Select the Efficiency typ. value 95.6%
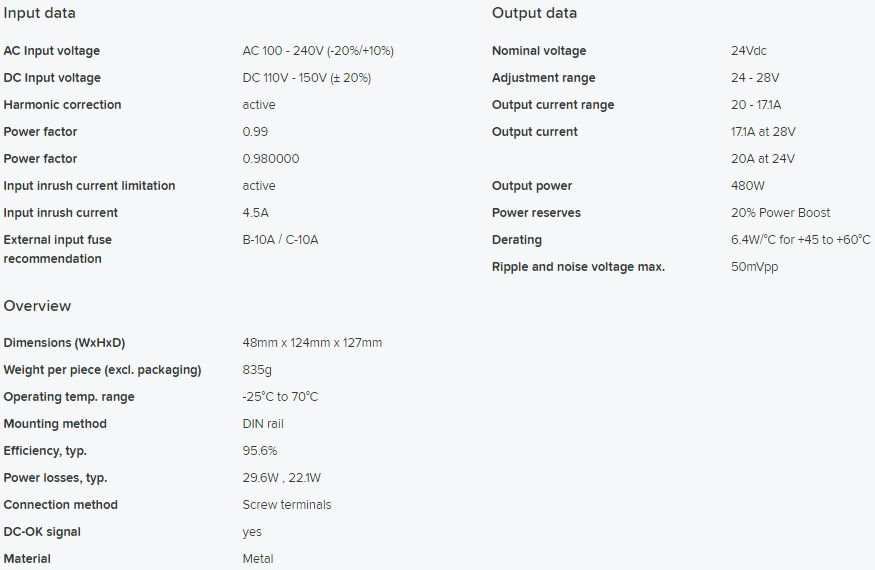Image resolution: width=875 pixels, height=570 pixels. click(x=259, y=451)
